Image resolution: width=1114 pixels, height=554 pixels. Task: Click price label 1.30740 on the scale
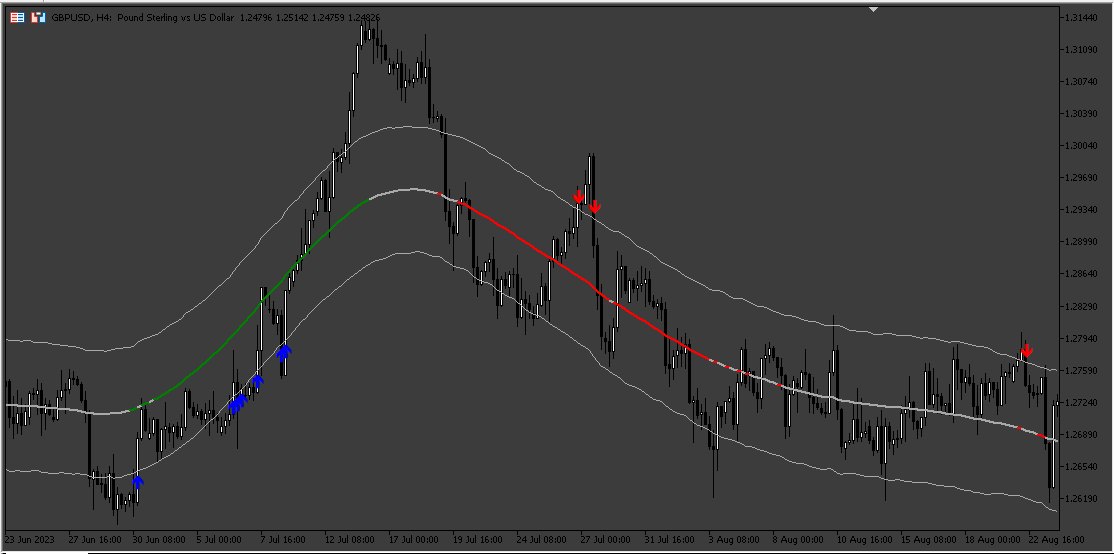pyautogui.click(x=1083, y=82)
